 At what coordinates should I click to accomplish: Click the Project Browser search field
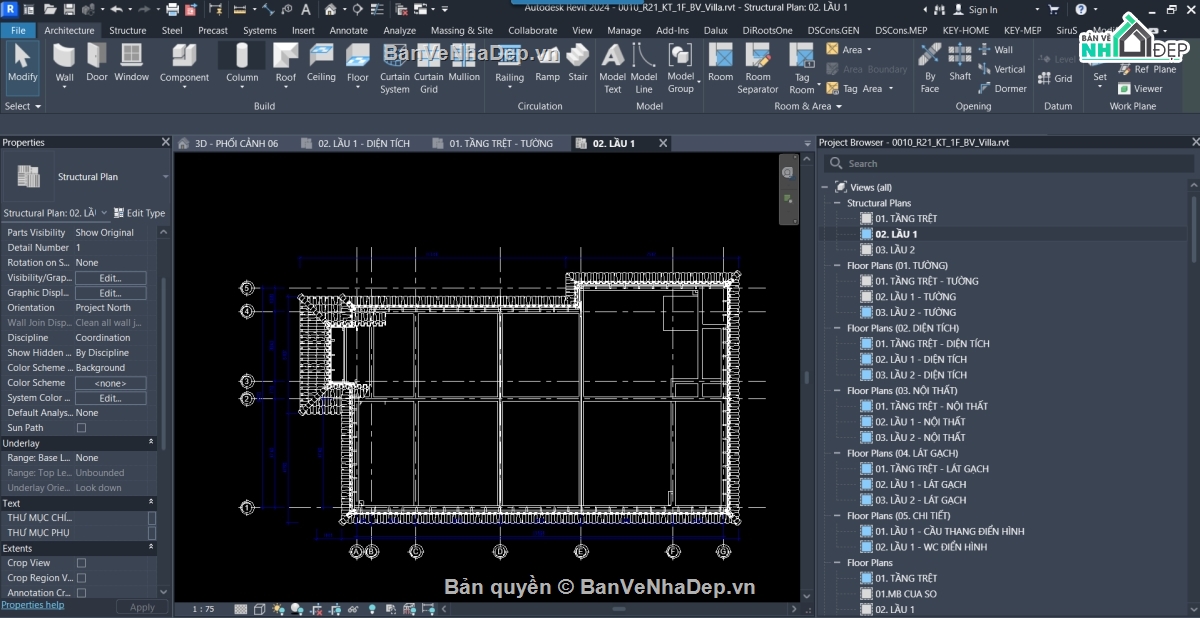click(1009, 163)
